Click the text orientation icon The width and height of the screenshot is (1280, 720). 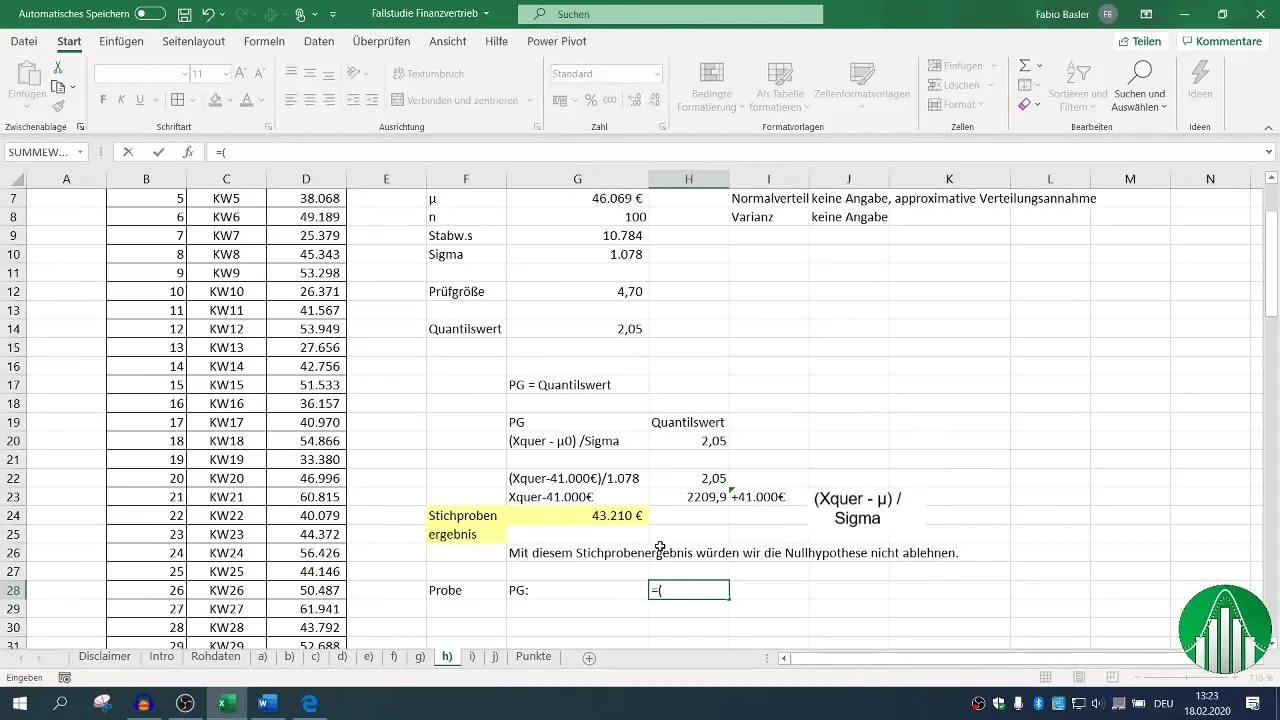tap(353, 73)
